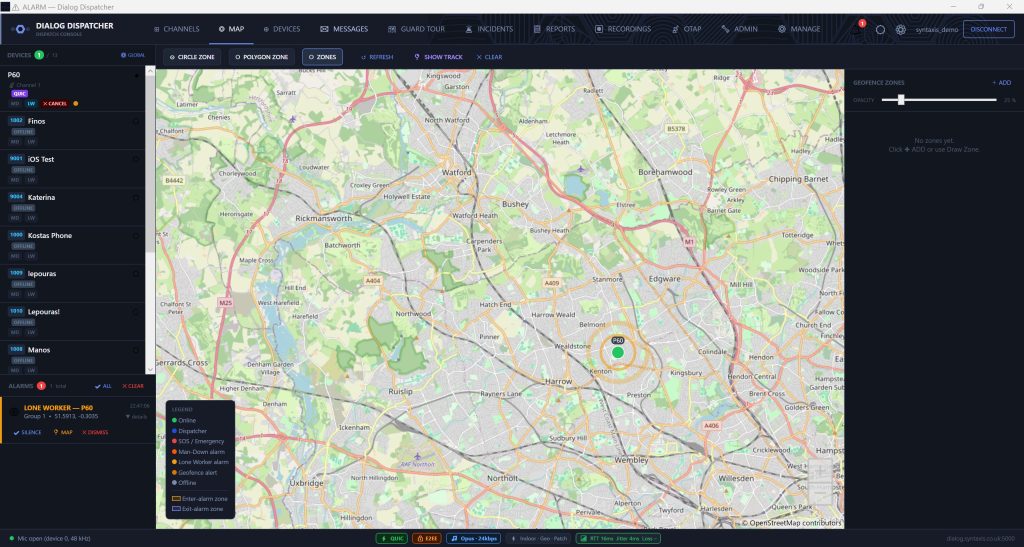
Task: Click SILENCE on the Lone Worker alarm
Action: coord(27,432)
